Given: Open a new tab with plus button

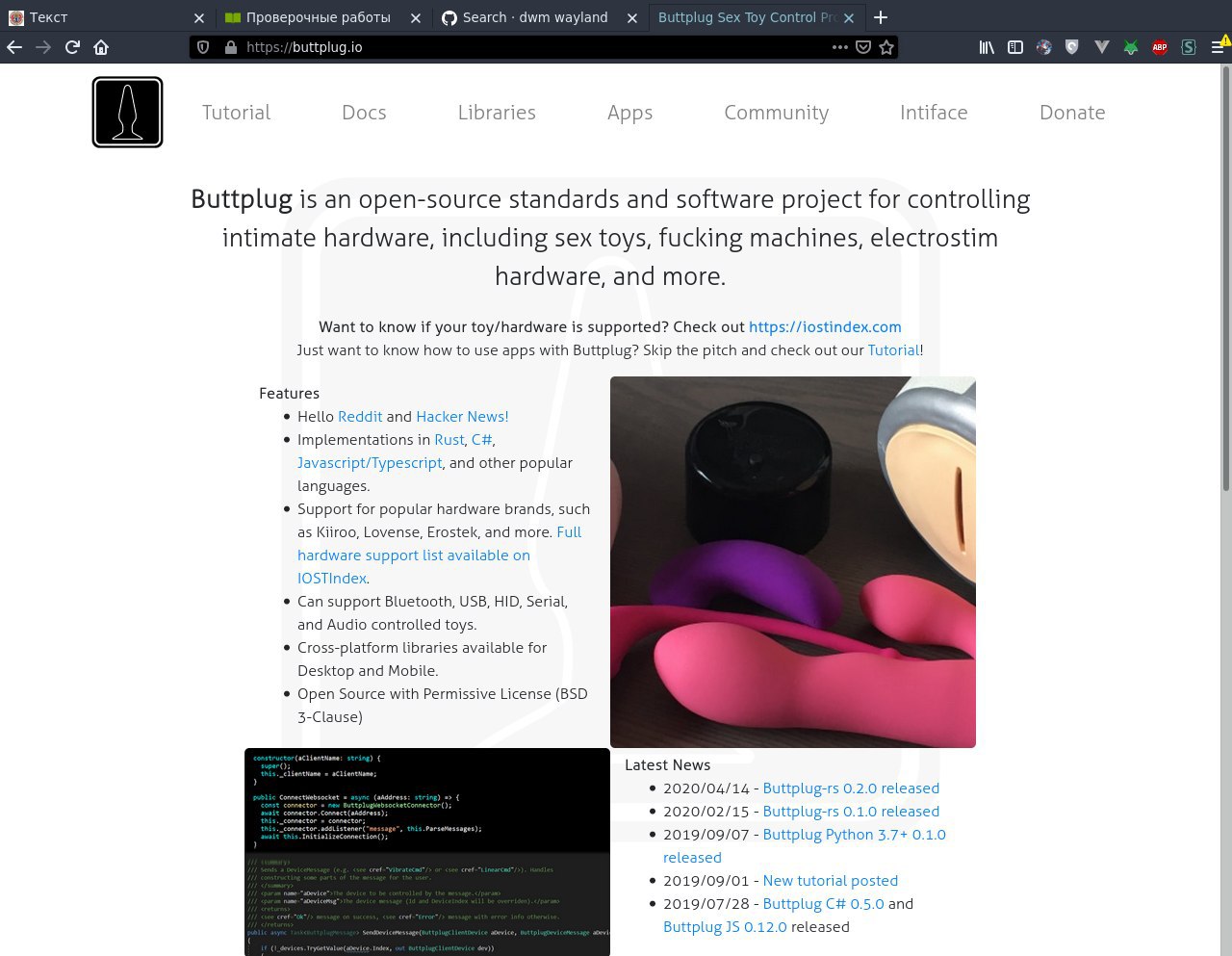Looking at the screenshot, I should pyautogui.click(x=880, y=17).
